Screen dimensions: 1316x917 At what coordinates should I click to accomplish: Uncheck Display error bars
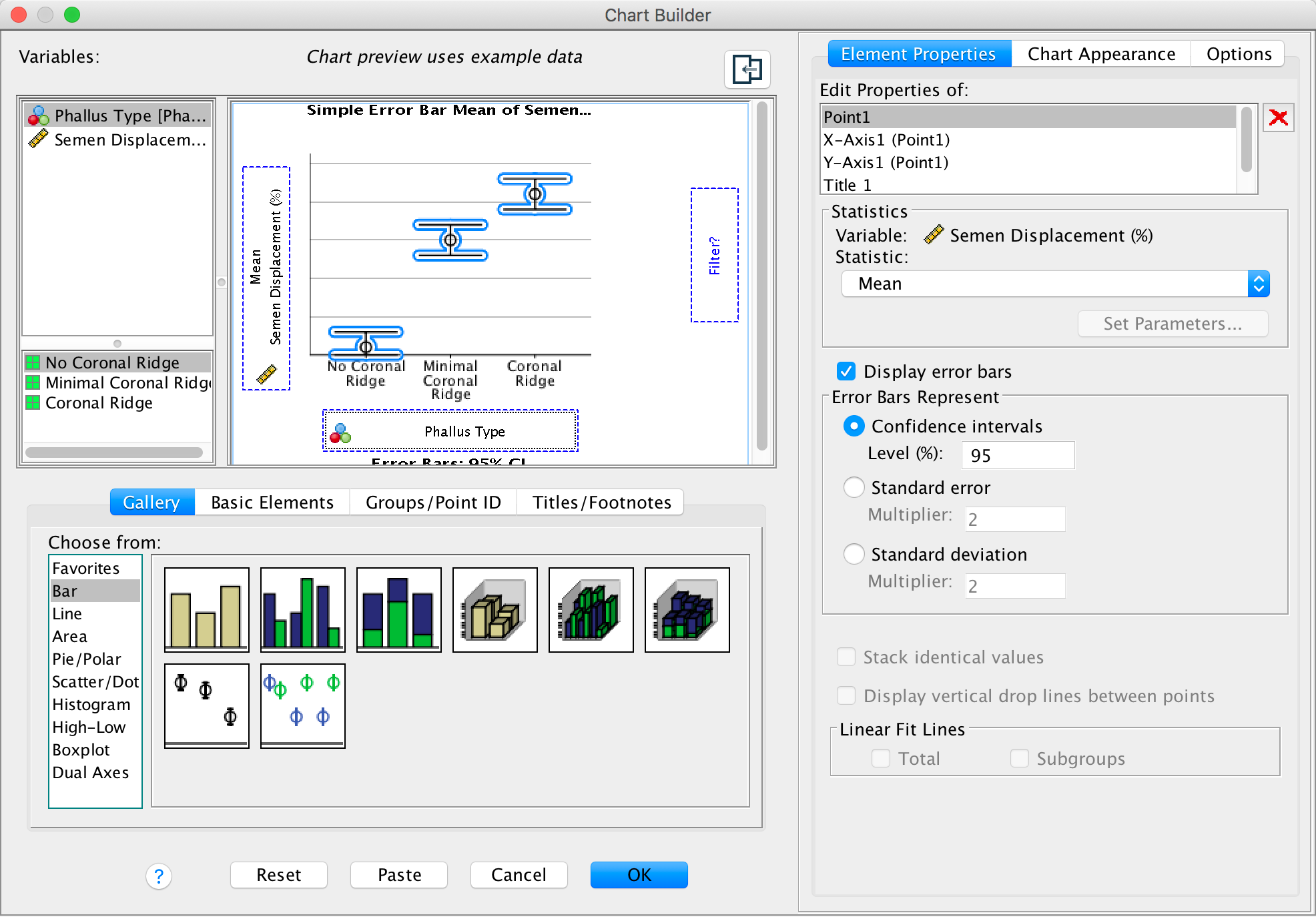[846, 371]
